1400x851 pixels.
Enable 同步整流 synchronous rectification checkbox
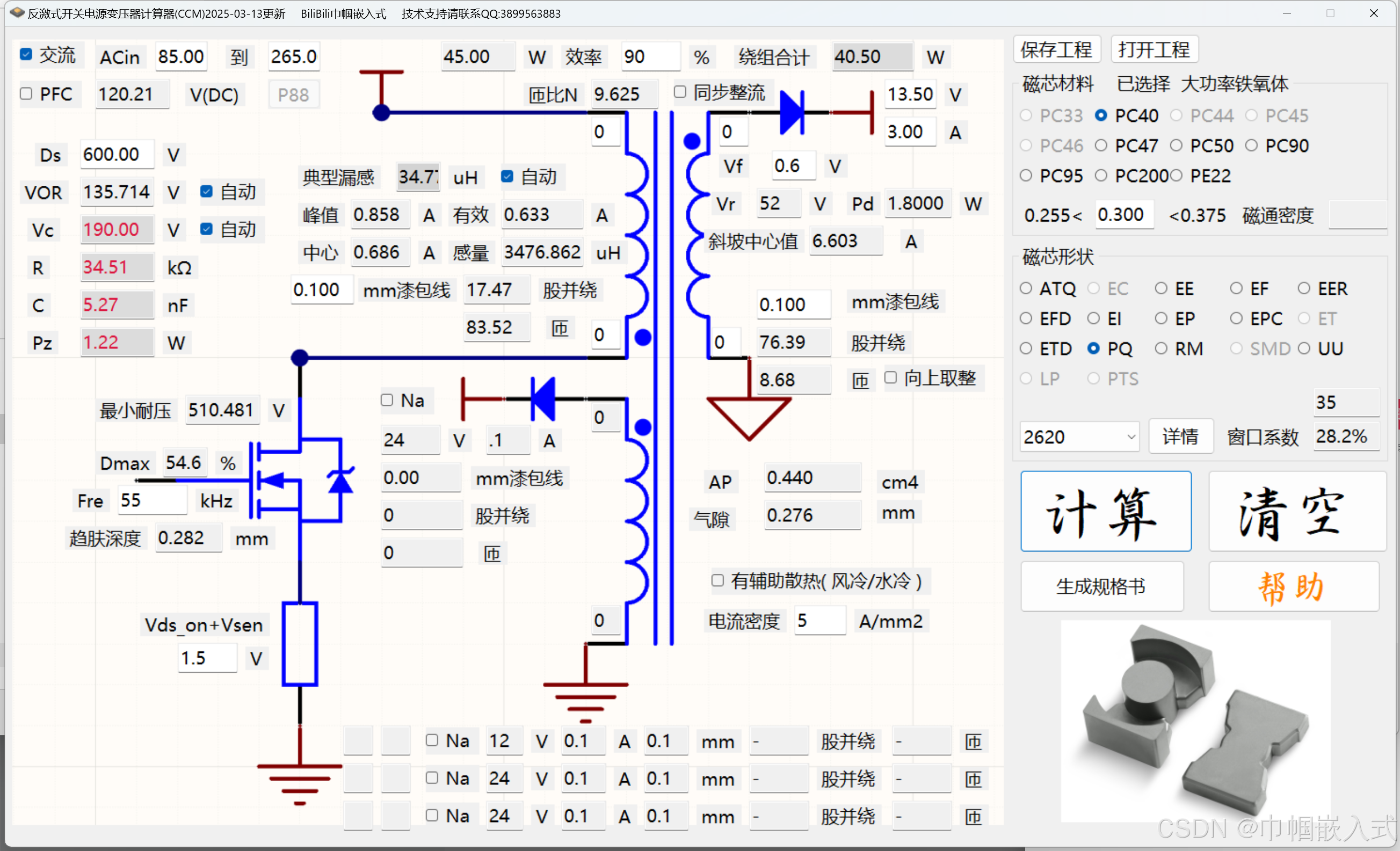[680, 92]
